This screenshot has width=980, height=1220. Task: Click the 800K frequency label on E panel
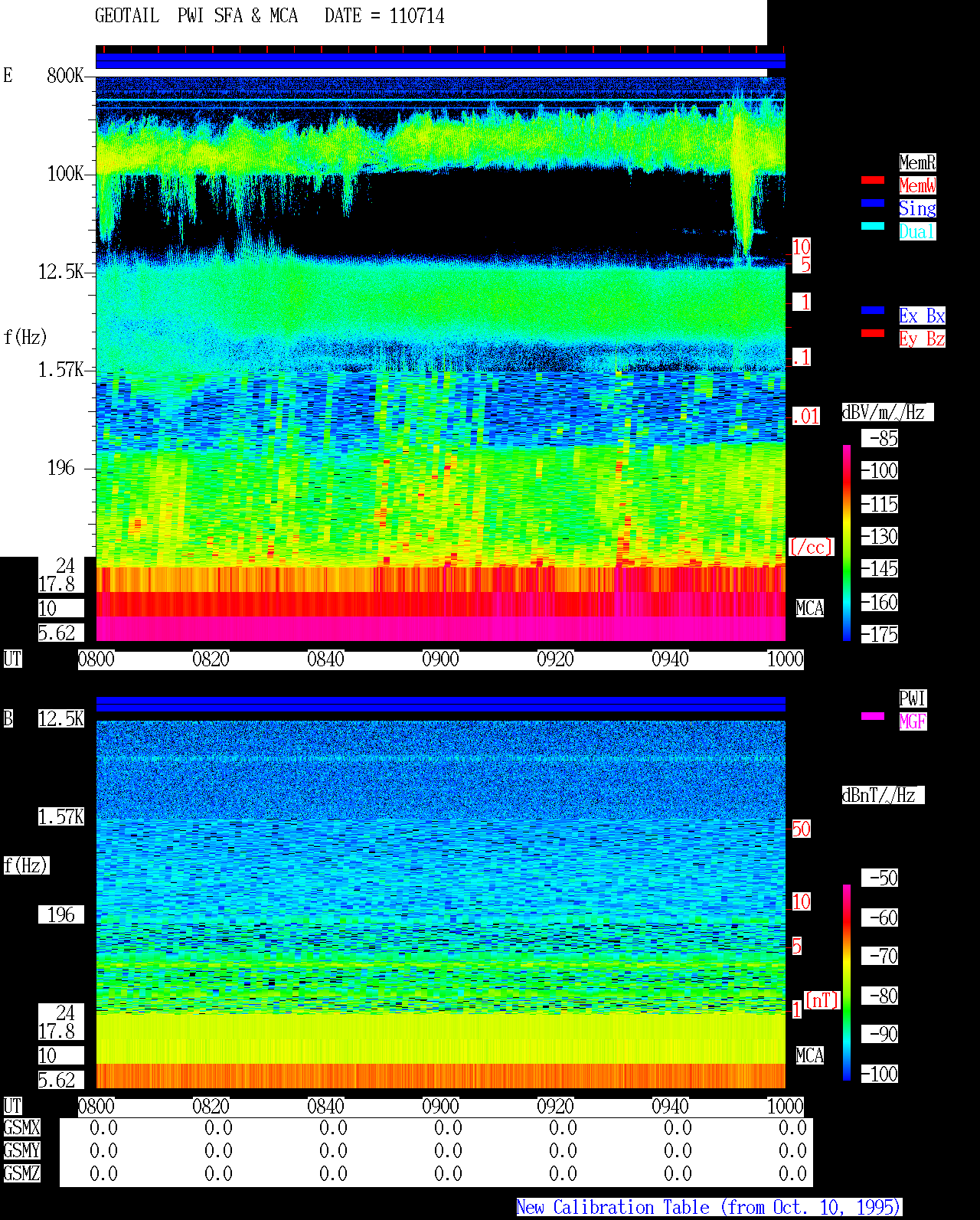click(x=65, y=76)
